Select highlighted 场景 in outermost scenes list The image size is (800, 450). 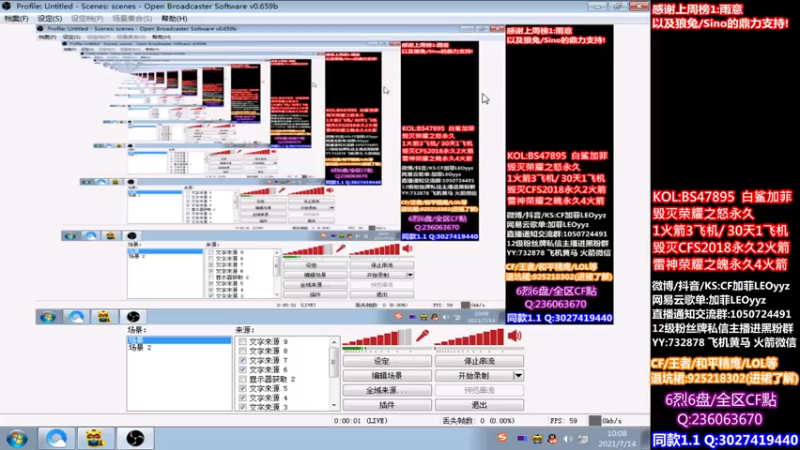179,340
